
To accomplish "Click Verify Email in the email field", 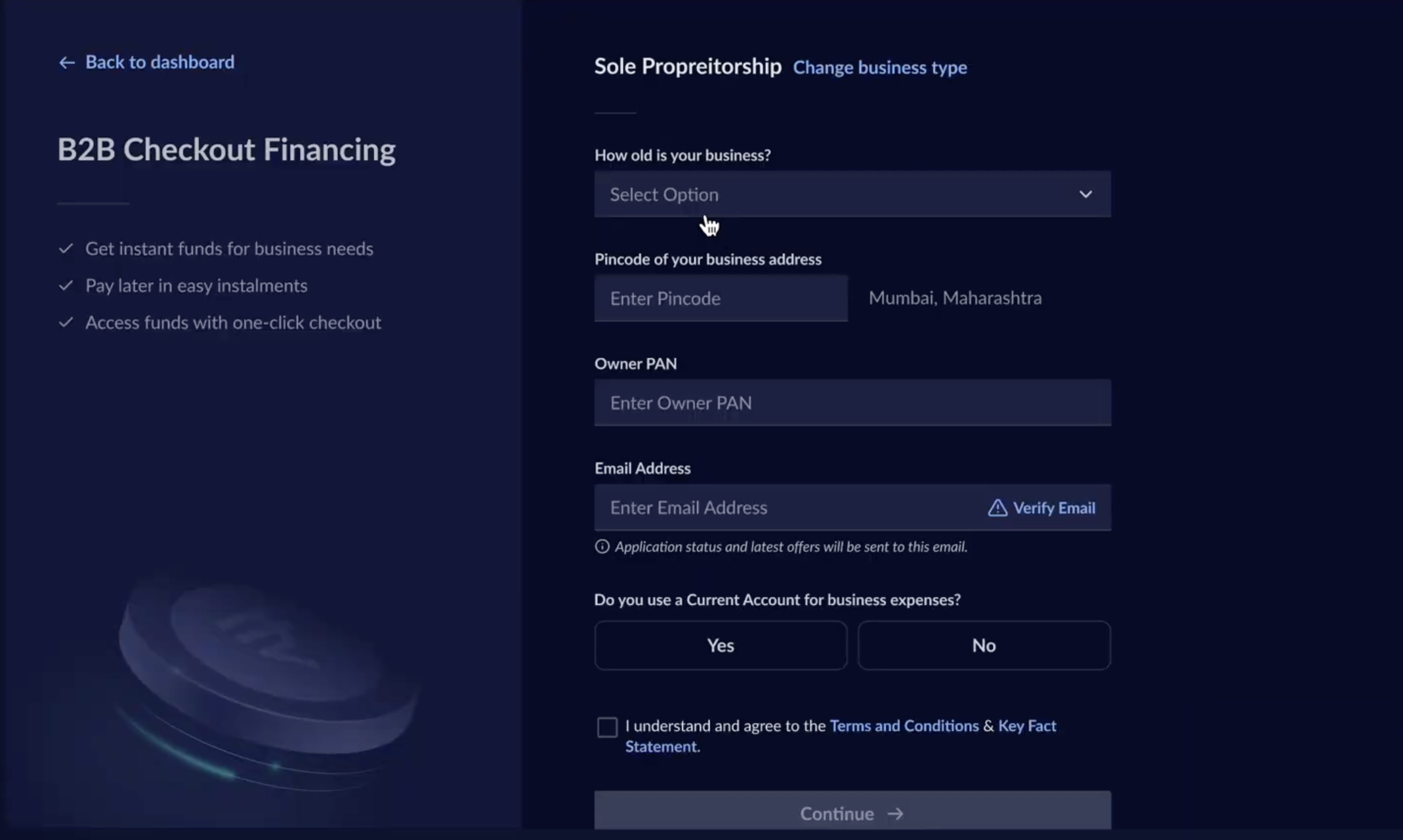I will point(1054,508).
